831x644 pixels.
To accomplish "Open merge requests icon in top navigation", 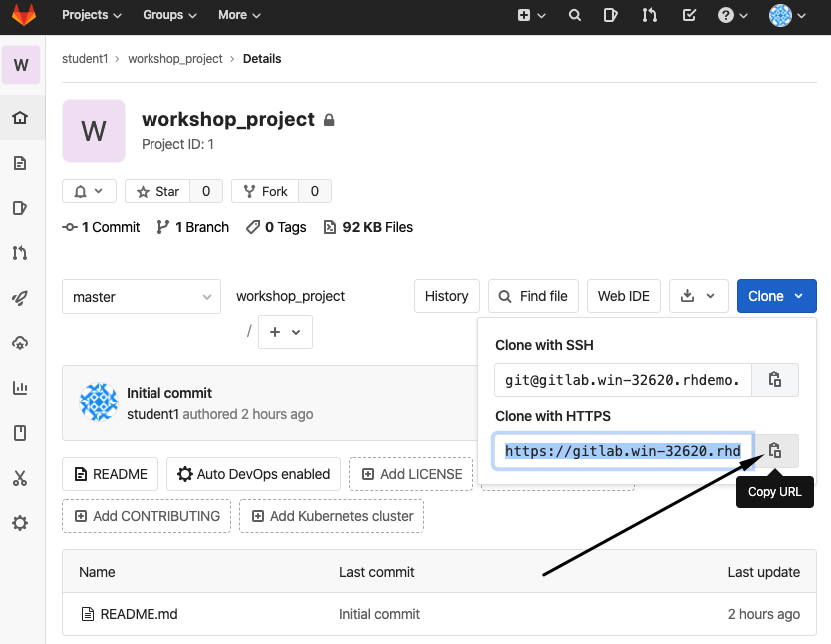I will pyautogui.click(x=650, y=16).
